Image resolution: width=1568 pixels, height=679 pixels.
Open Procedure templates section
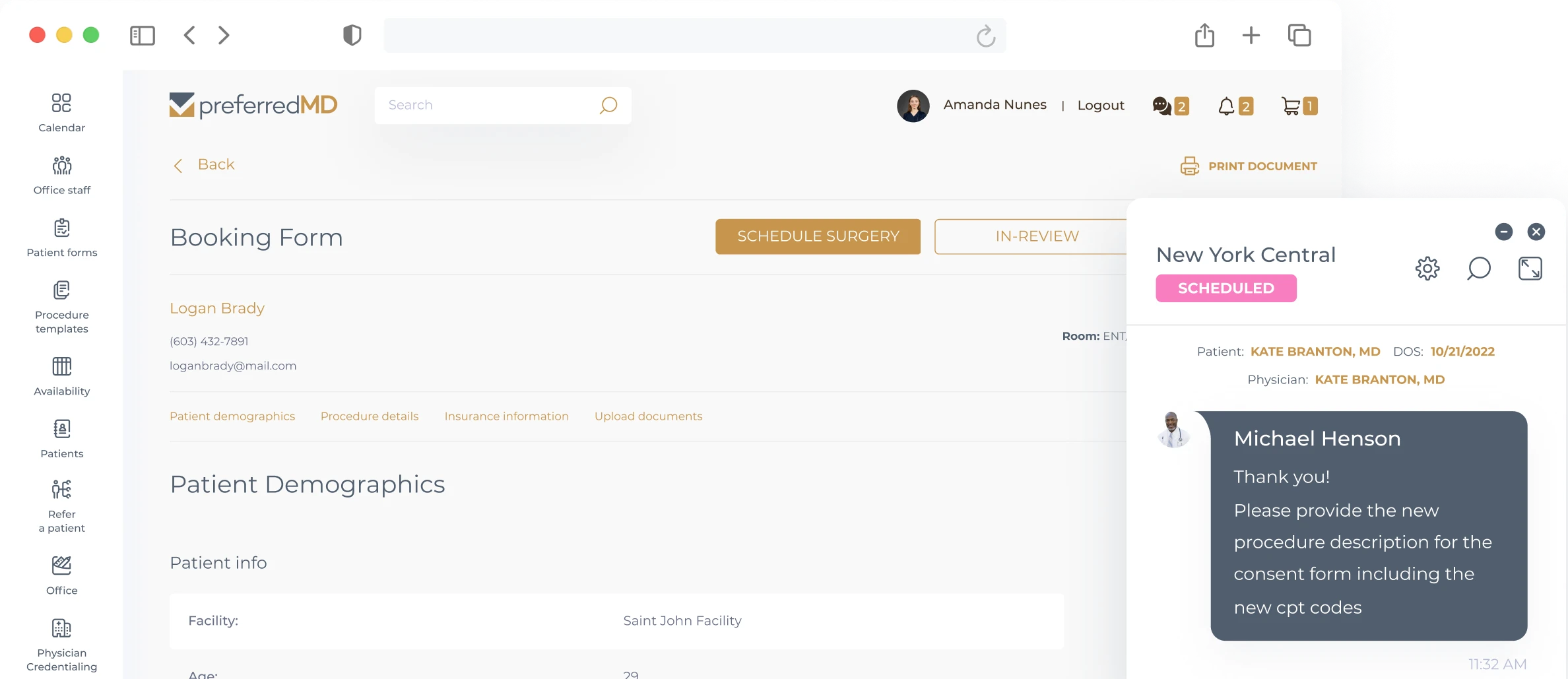tap(61, 307)
